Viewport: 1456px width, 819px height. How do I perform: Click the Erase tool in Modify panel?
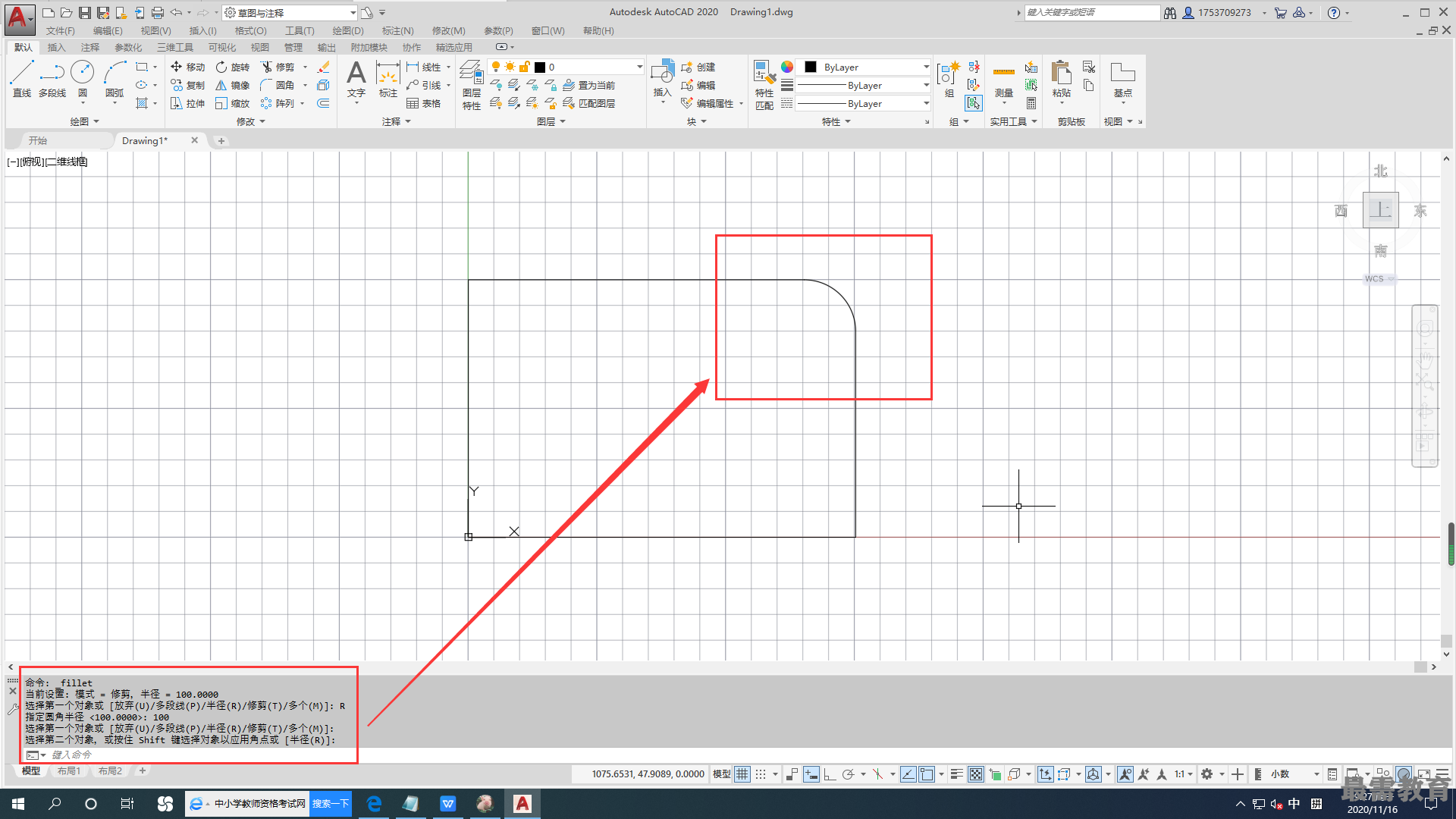click(x=324, y=67)
